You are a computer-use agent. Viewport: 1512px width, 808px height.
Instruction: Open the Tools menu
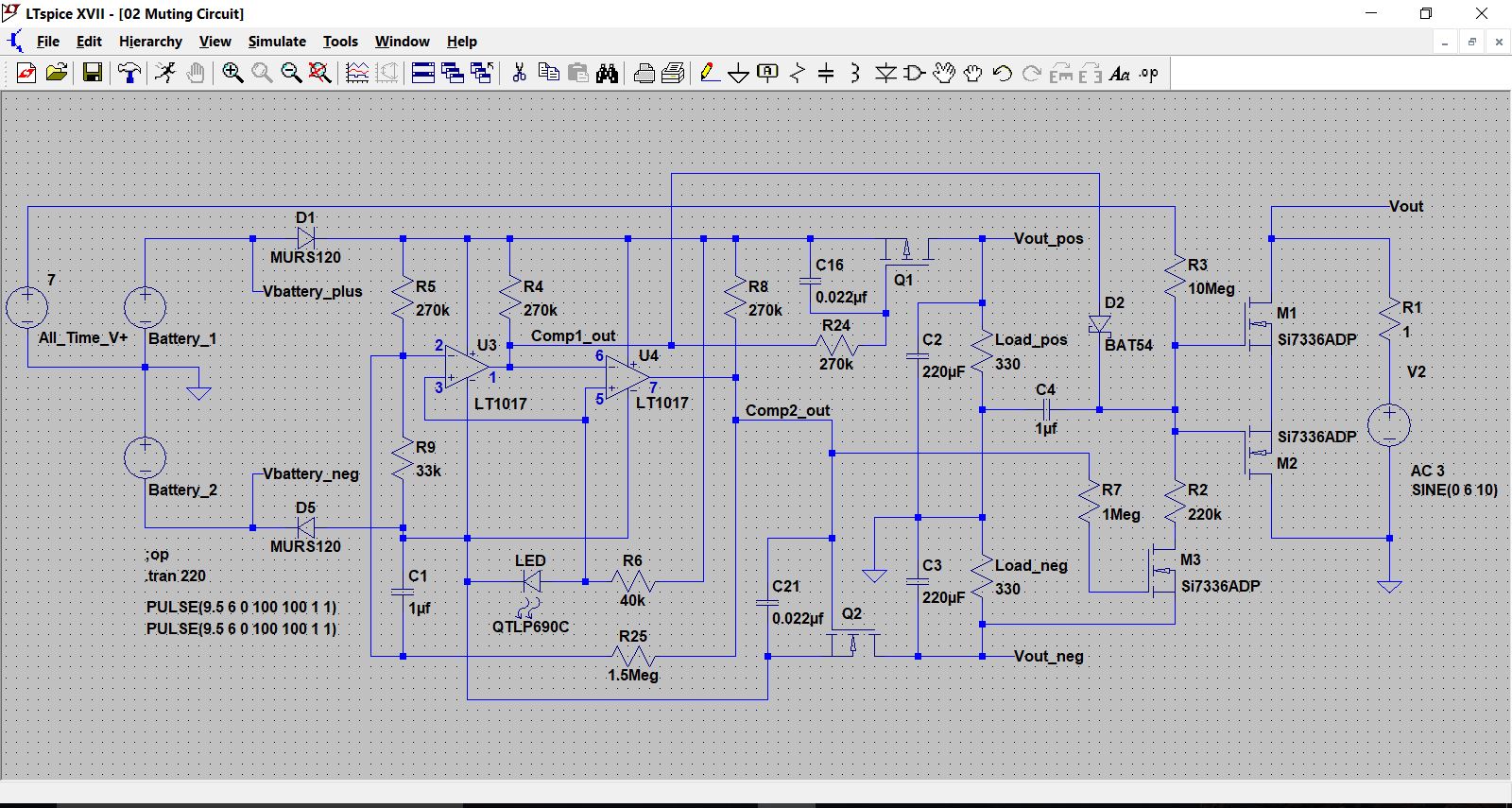340,42
